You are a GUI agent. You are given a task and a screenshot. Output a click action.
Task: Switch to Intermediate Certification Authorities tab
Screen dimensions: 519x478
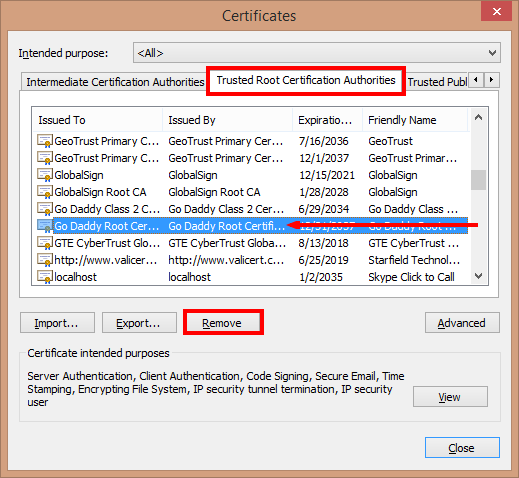pos(115,82)
